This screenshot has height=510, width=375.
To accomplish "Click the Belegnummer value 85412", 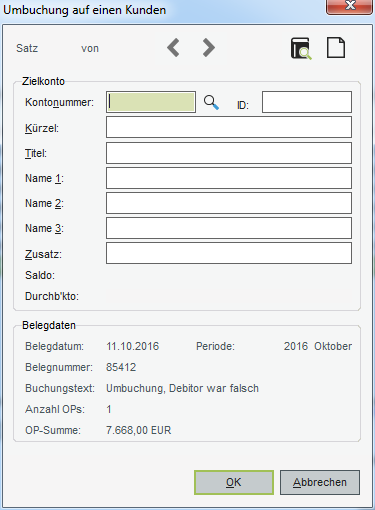I will (x=121, y=367).
